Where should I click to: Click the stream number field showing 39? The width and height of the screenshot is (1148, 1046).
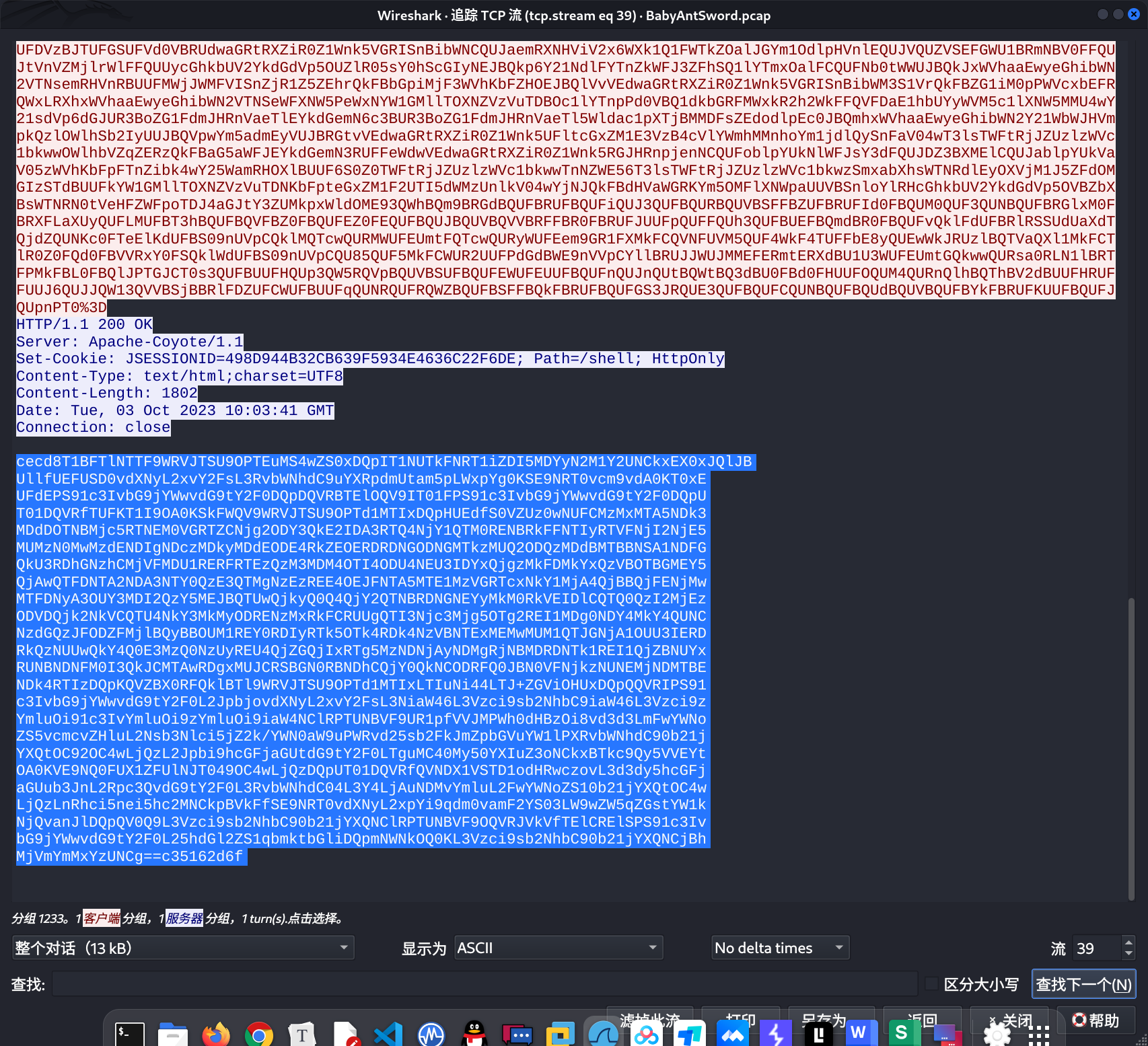(1098, 948)
